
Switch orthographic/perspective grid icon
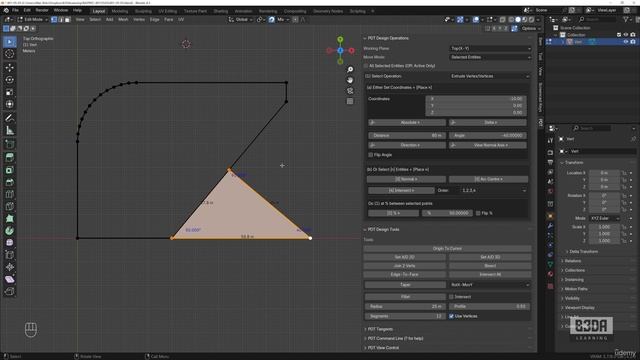350,101
